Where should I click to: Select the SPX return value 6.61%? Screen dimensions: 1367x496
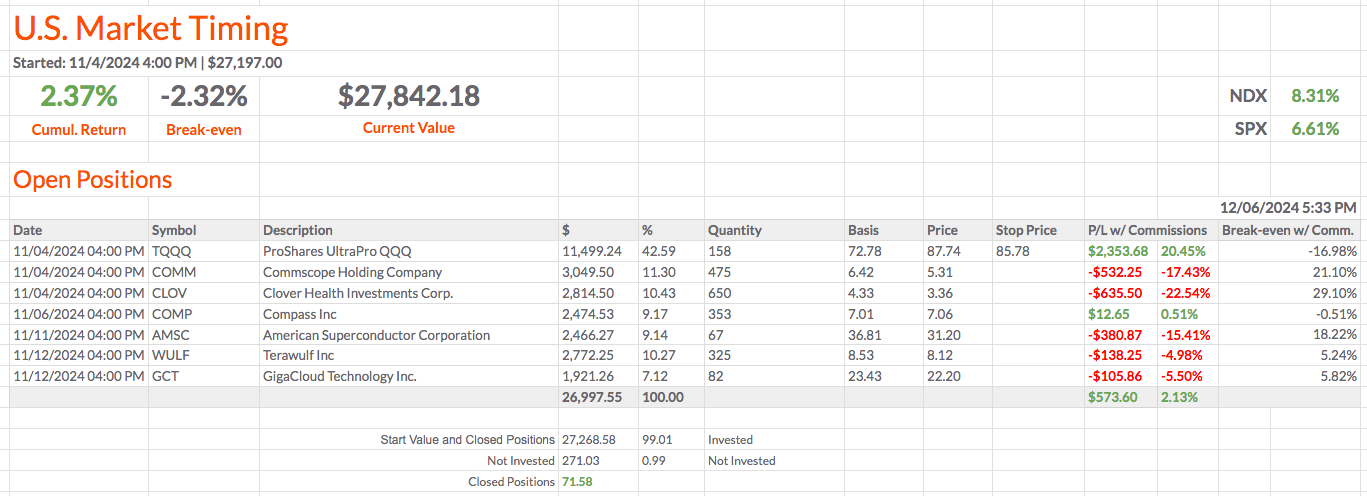pos(1314,129)
